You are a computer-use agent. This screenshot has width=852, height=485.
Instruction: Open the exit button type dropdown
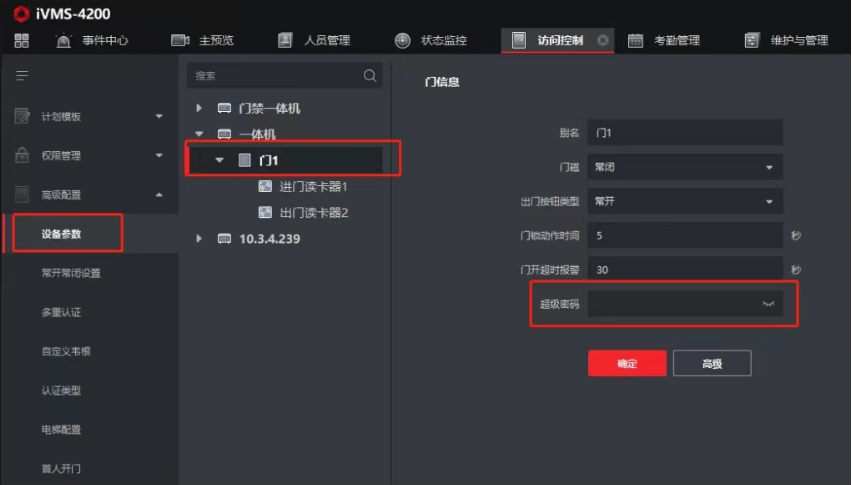tap(685, 201)
